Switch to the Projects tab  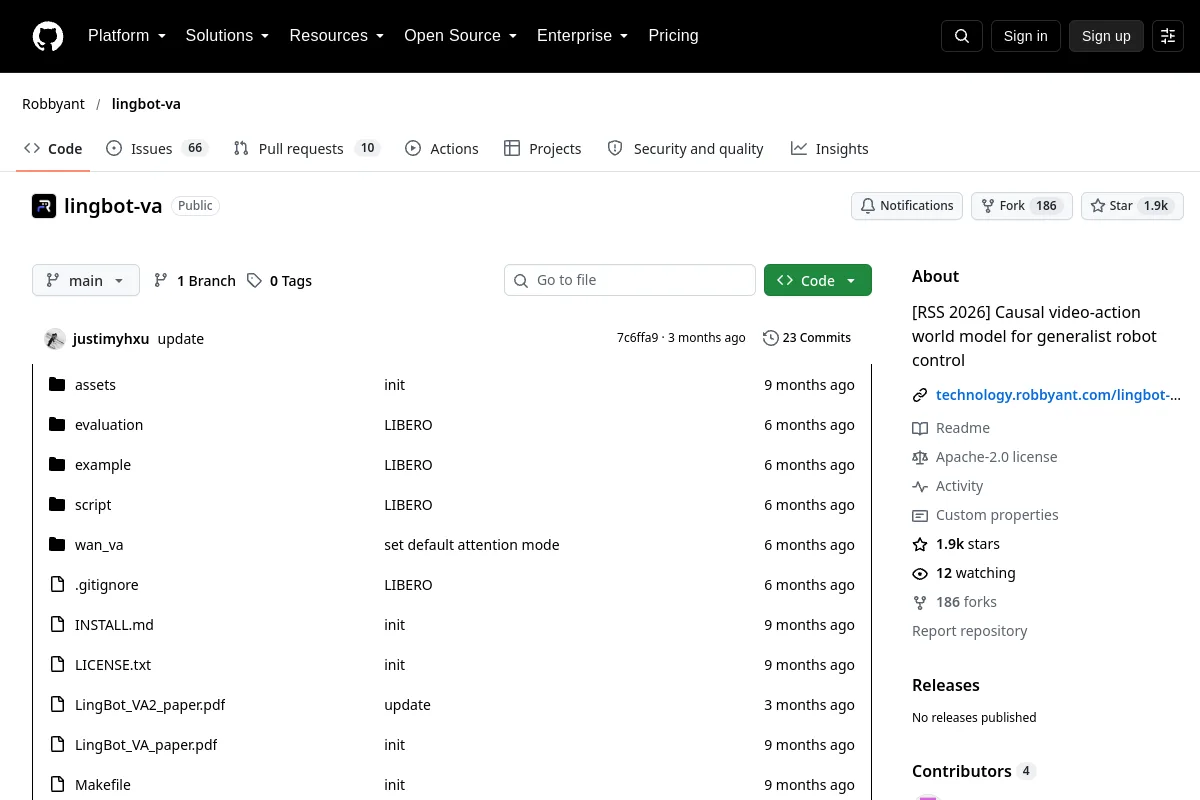(x=543, y=149)
